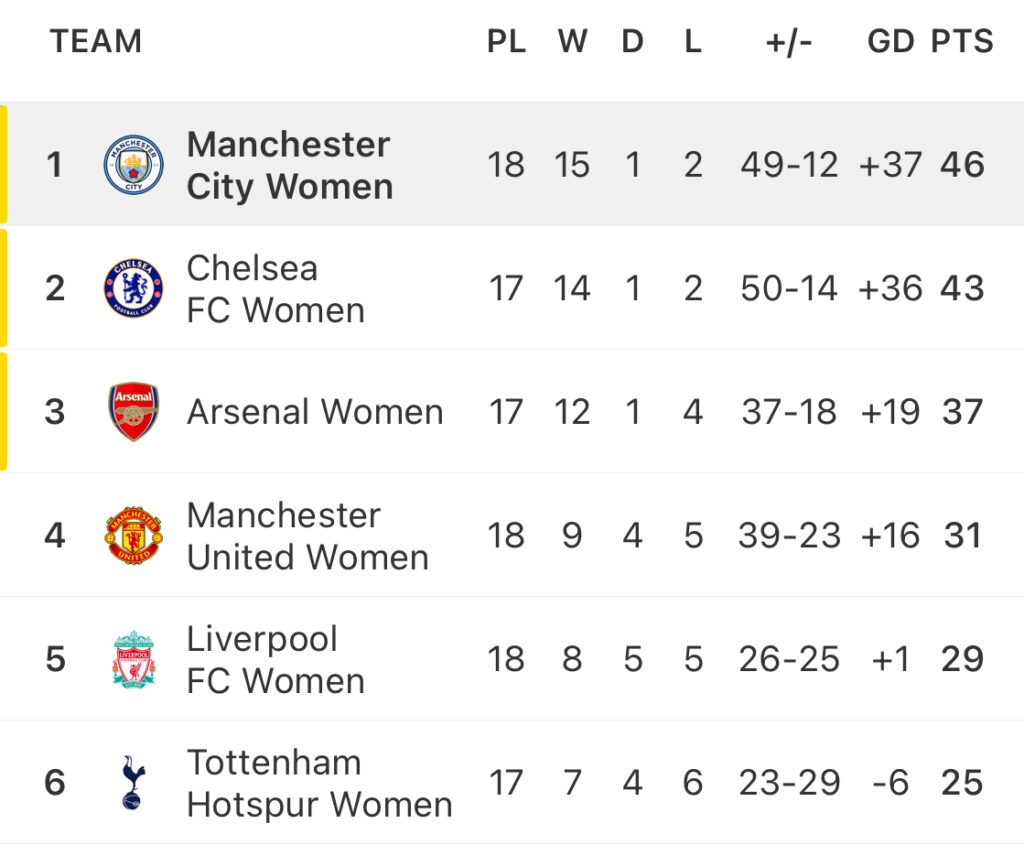Sort table by GD column header
Screen dimensions: 1024x845
pyautogui.click(x=891, y=41)
